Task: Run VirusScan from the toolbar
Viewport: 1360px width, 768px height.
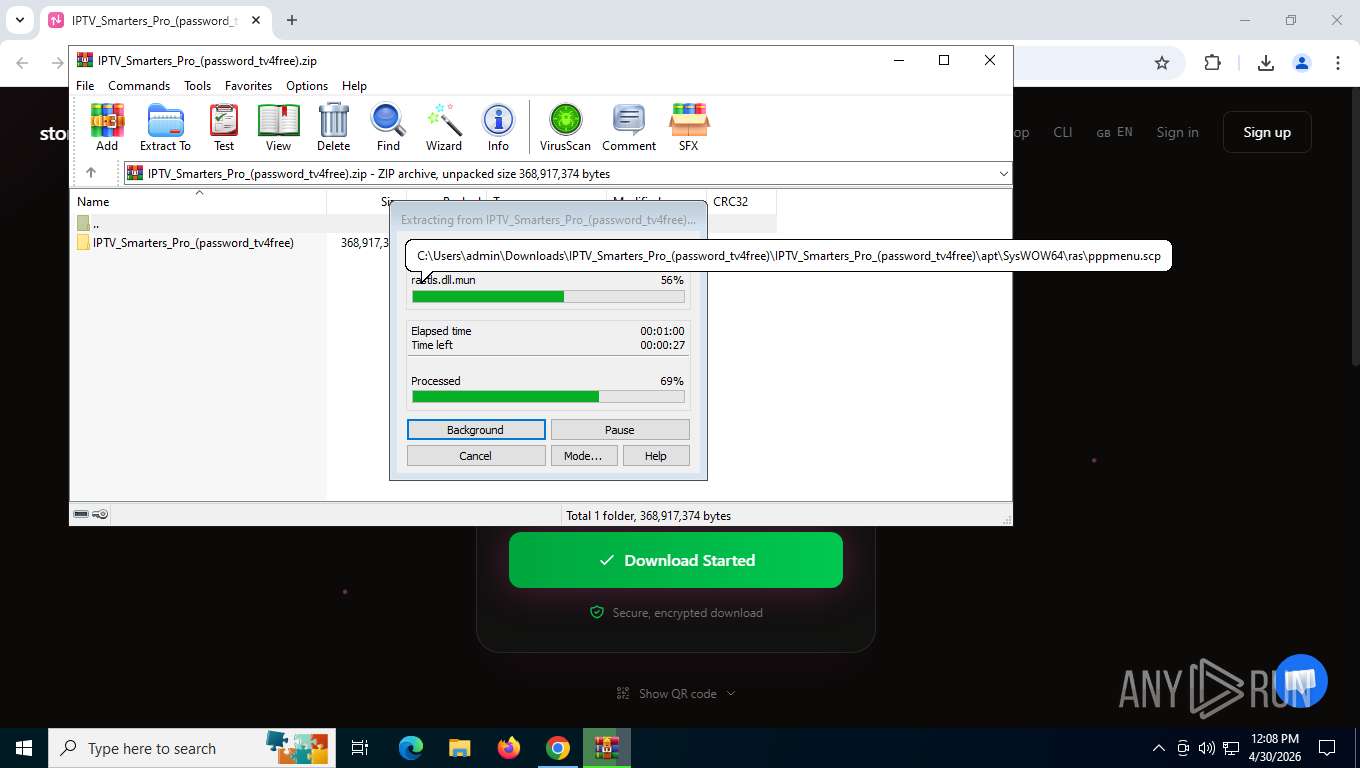Action: [x=565, y=127]
